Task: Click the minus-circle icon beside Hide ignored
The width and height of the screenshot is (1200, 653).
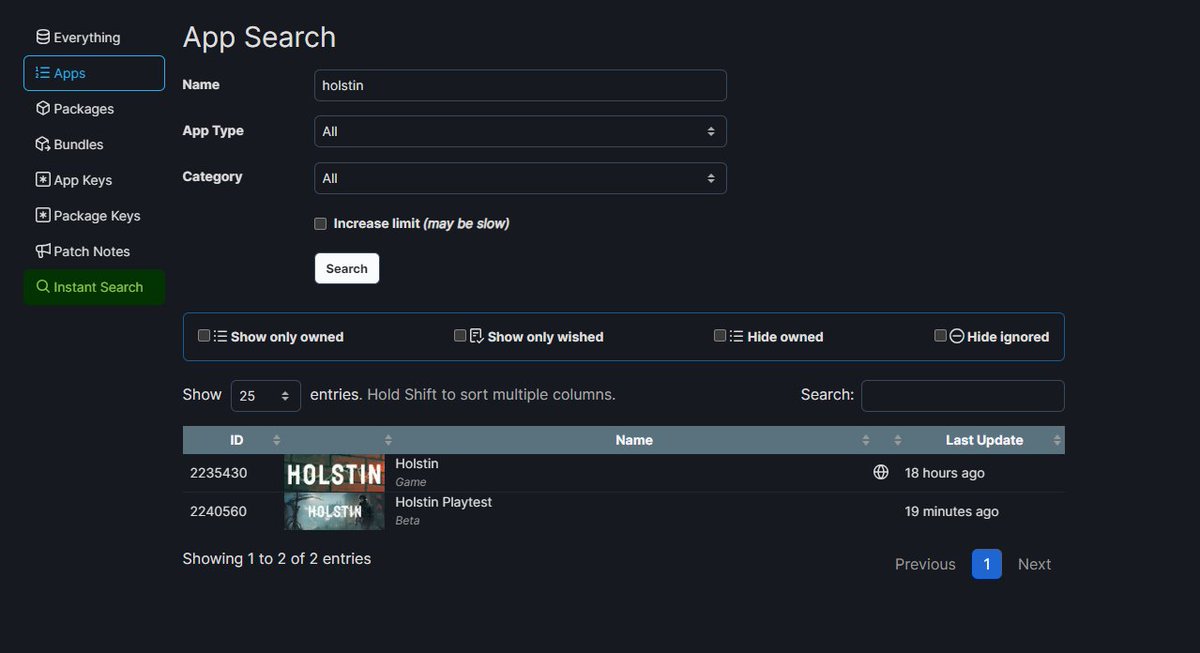Action: coord(957,336)
